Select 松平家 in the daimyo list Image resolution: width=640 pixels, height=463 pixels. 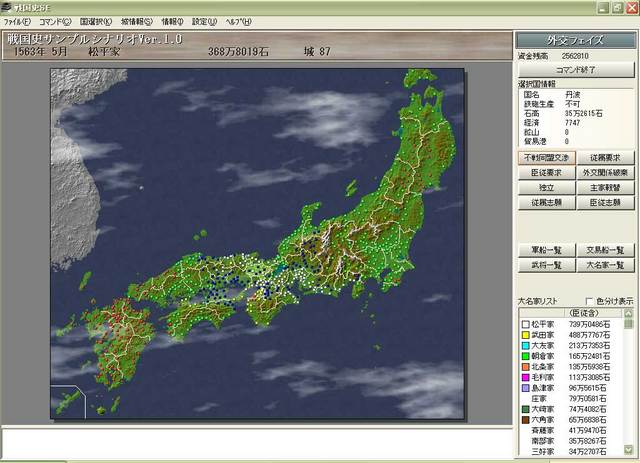(x=571, y=325)
